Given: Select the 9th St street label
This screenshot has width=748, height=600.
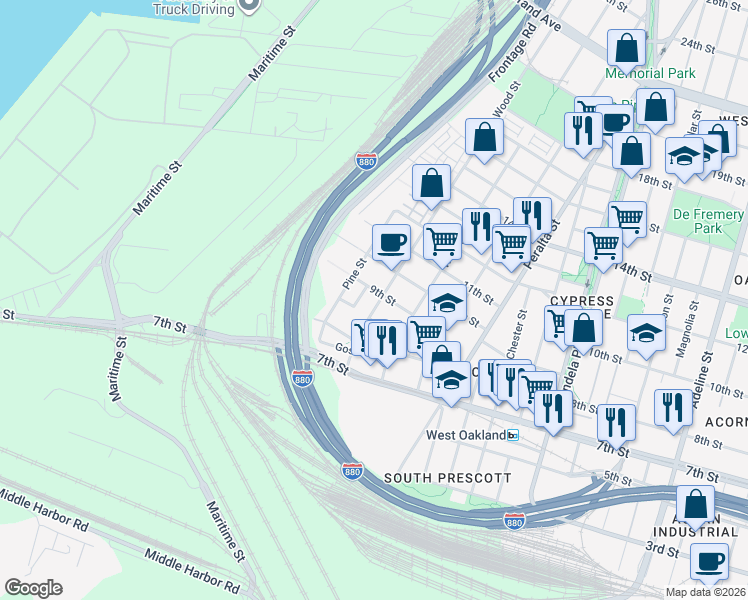Looking at the screenshot, I should [x=383, y=295].
